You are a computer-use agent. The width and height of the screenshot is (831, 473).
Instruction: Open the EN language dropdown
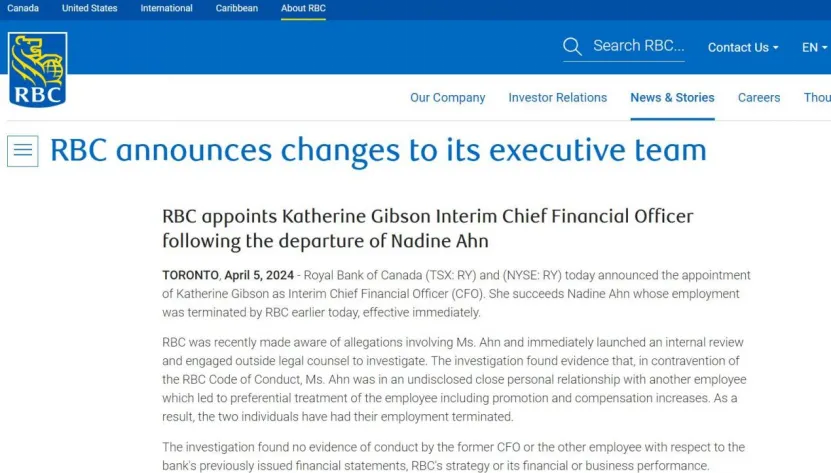(x=814, y=47)
